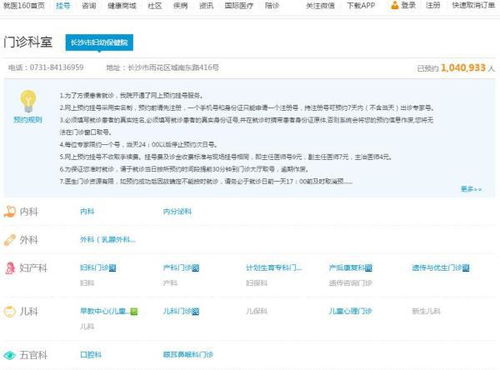Click the gray 妇科 sub-department text
The height and width of the screenshot is (370, 500).
(87, 283)
